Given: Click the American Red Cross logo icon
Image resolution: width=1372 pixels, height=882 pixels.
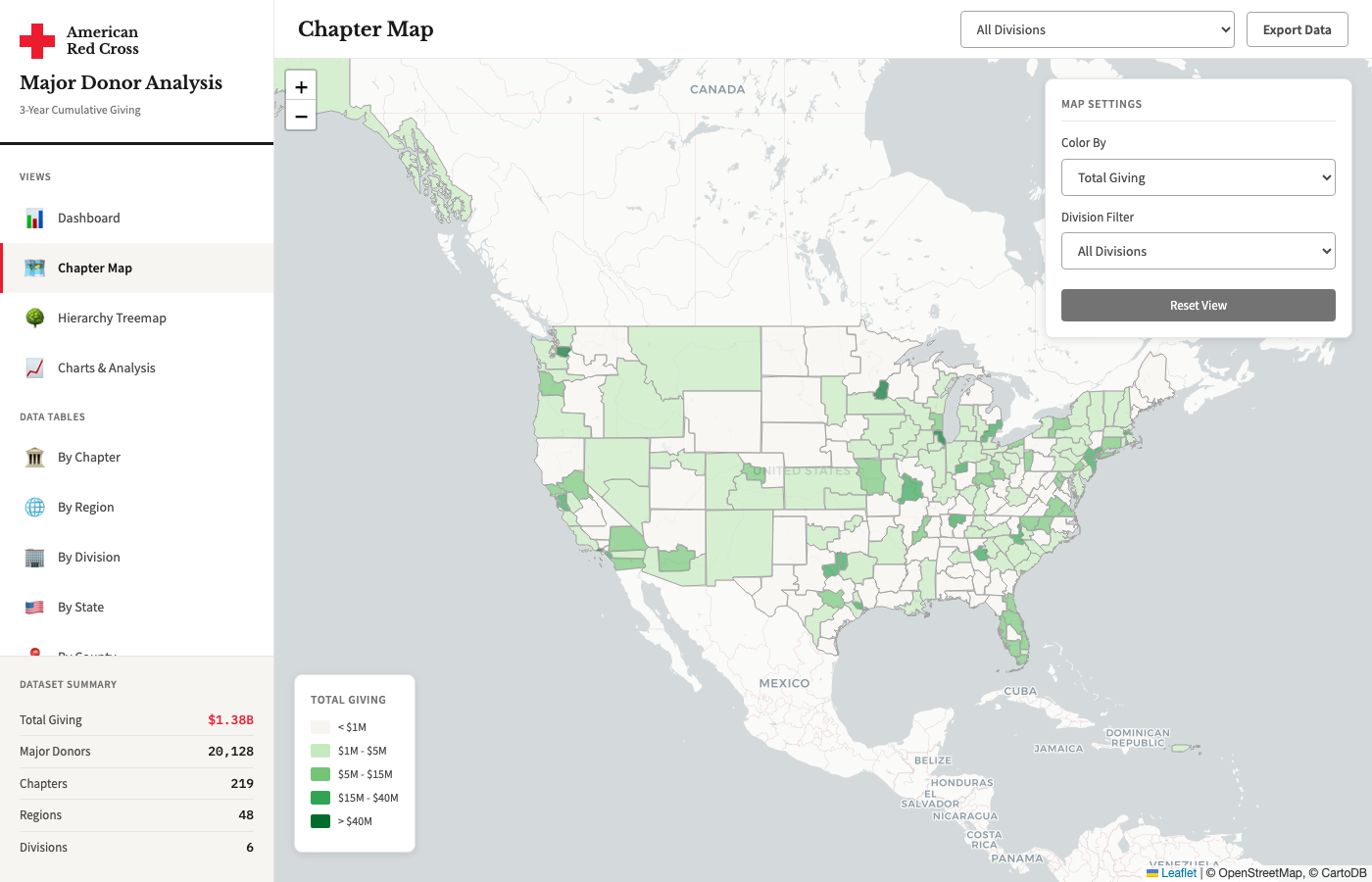Looking at the screenshot, I should pos(37,41).
